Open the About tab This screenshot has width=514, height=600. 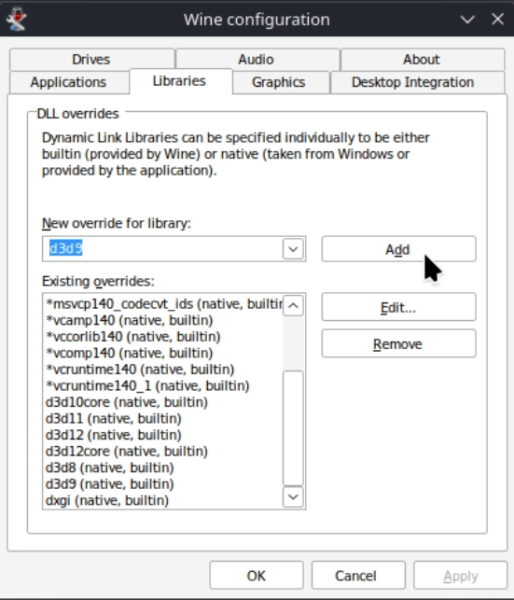click(422, 59)
